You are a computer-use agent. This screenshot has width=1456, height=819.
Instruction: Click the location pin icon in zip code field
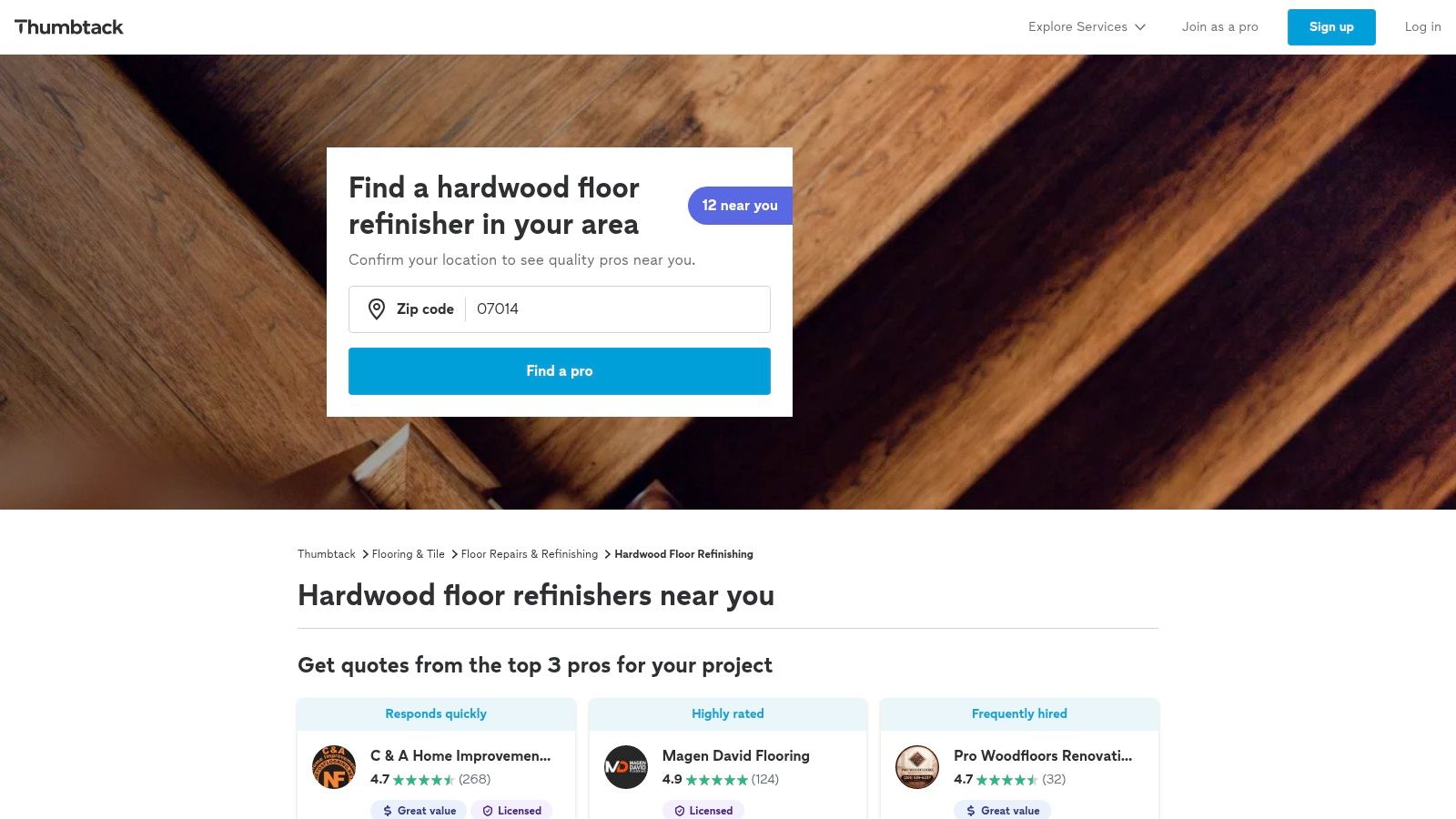coord(377,309)
